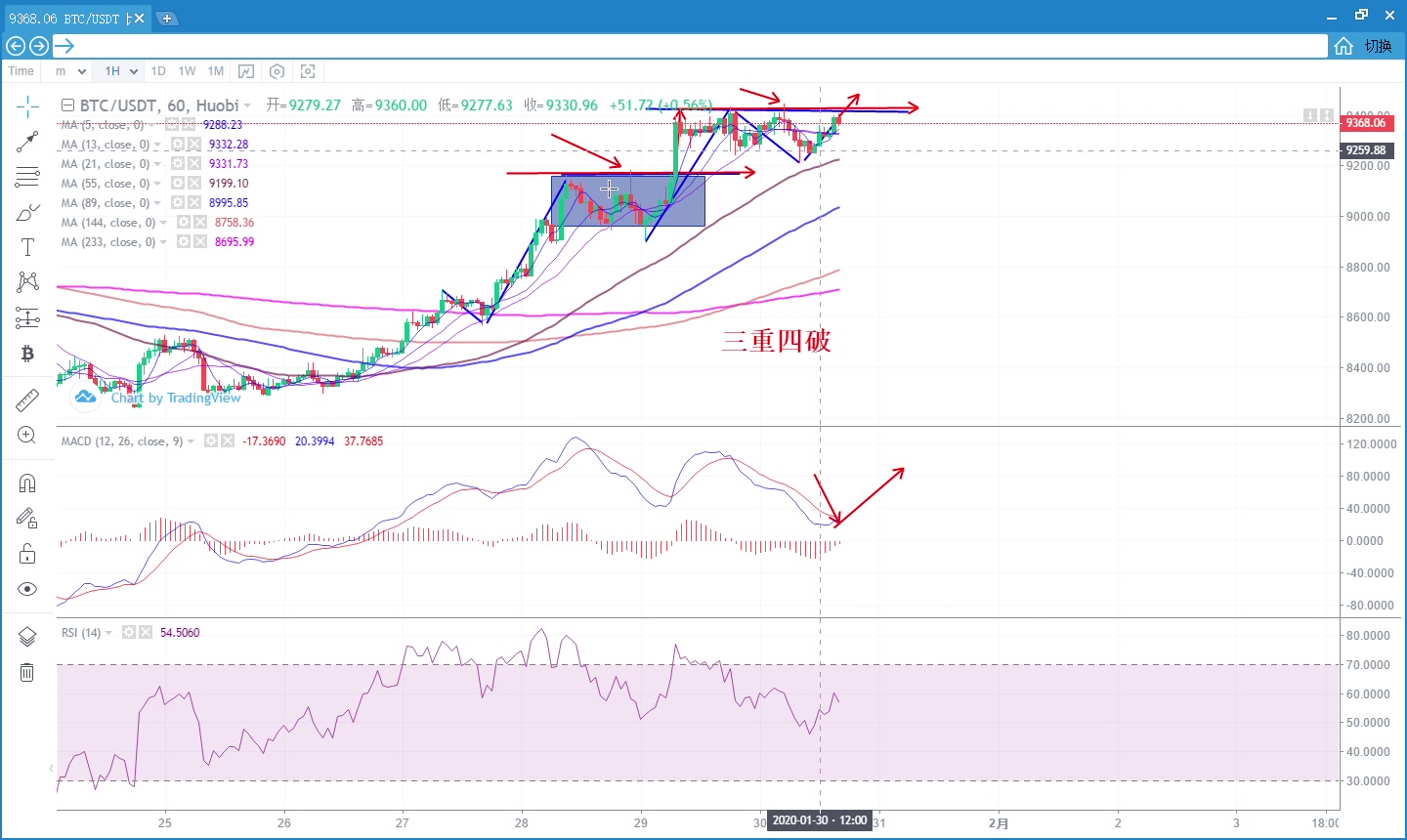
Task: Select the text annotation tool
Action: (x=27, y=247)
